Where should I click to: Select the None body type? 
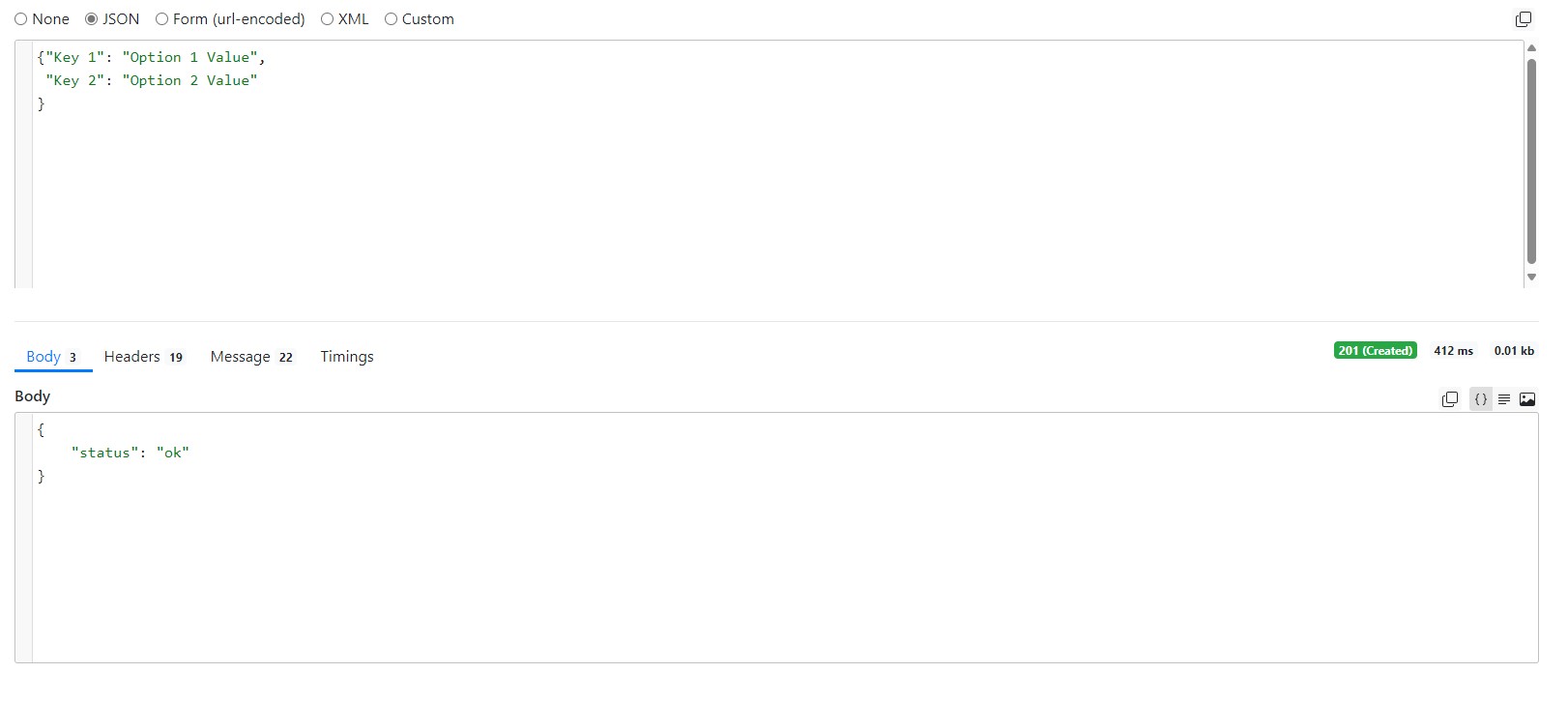[43, 19]
